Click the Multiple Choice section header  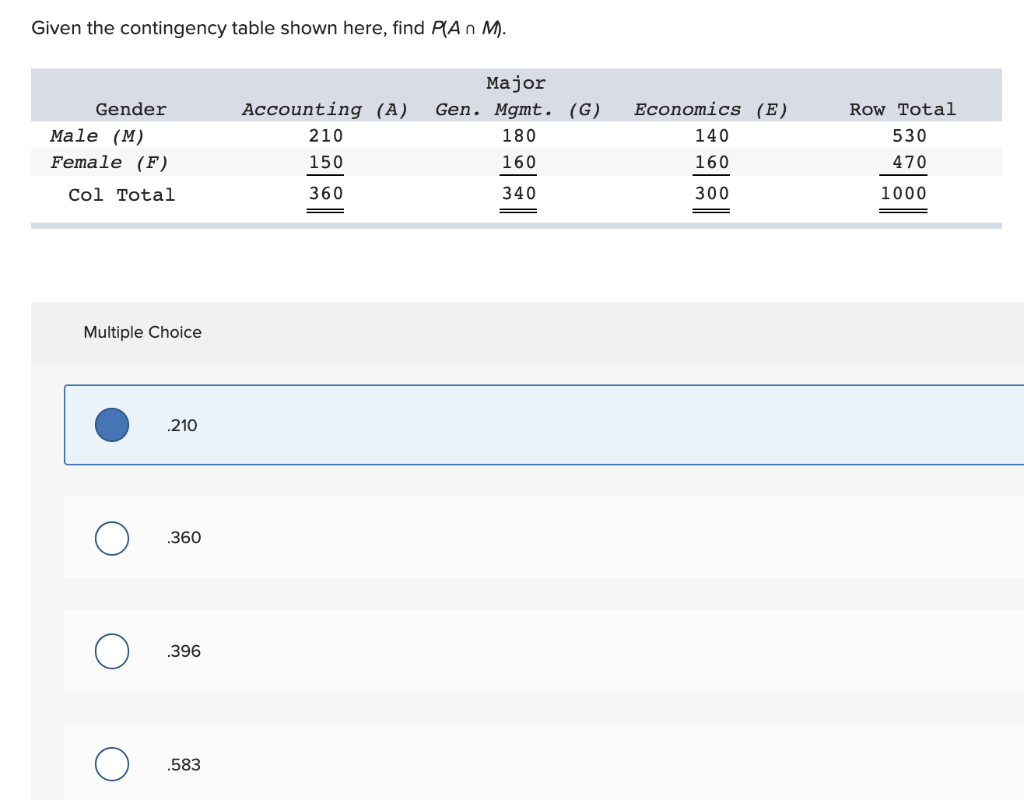[143, 332]
